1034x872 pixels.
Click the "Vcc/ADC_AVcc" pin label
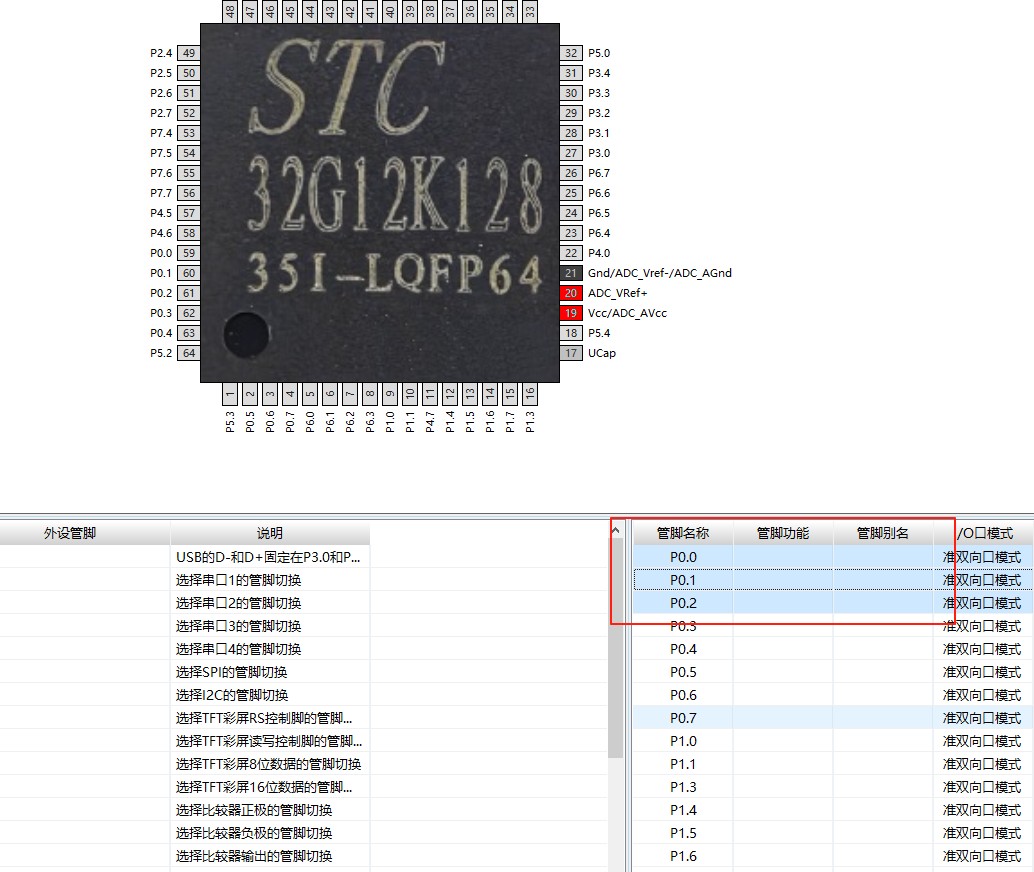coord(627,313)
